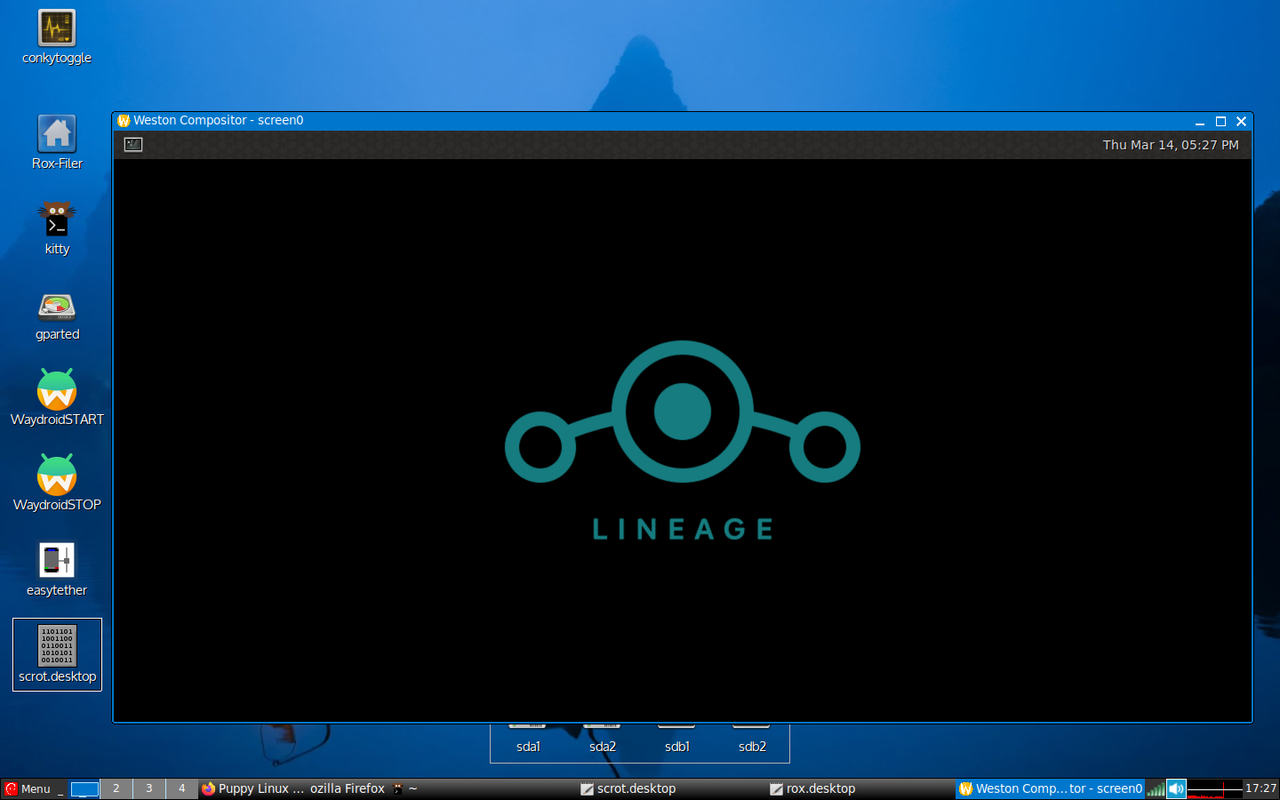Viewport: 1280px width, 800px height.
Task: Open the Menu button on the taskbar
Action: [27, 789]
